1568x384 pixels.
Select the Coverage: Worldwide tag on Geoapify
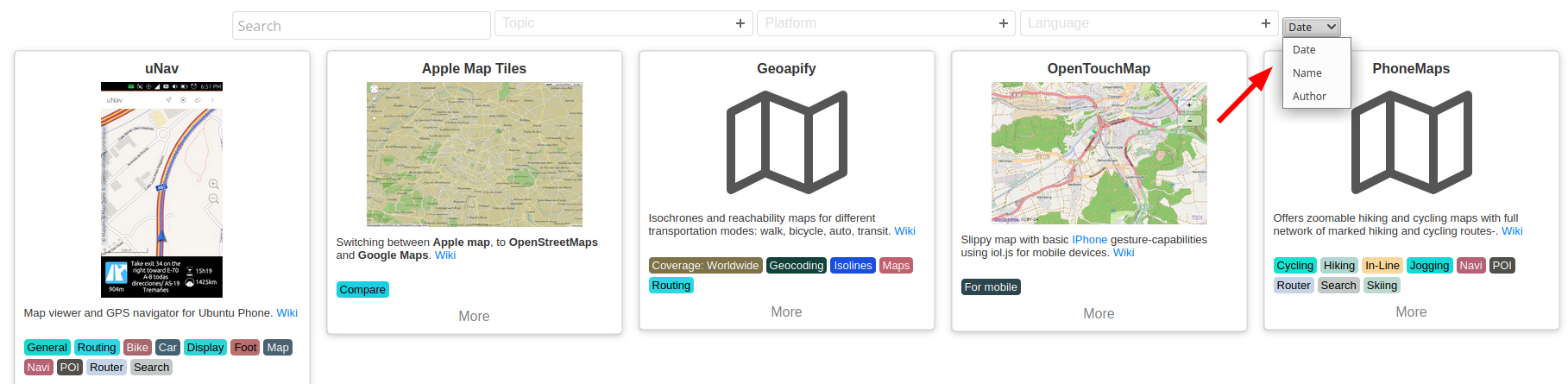706,266
